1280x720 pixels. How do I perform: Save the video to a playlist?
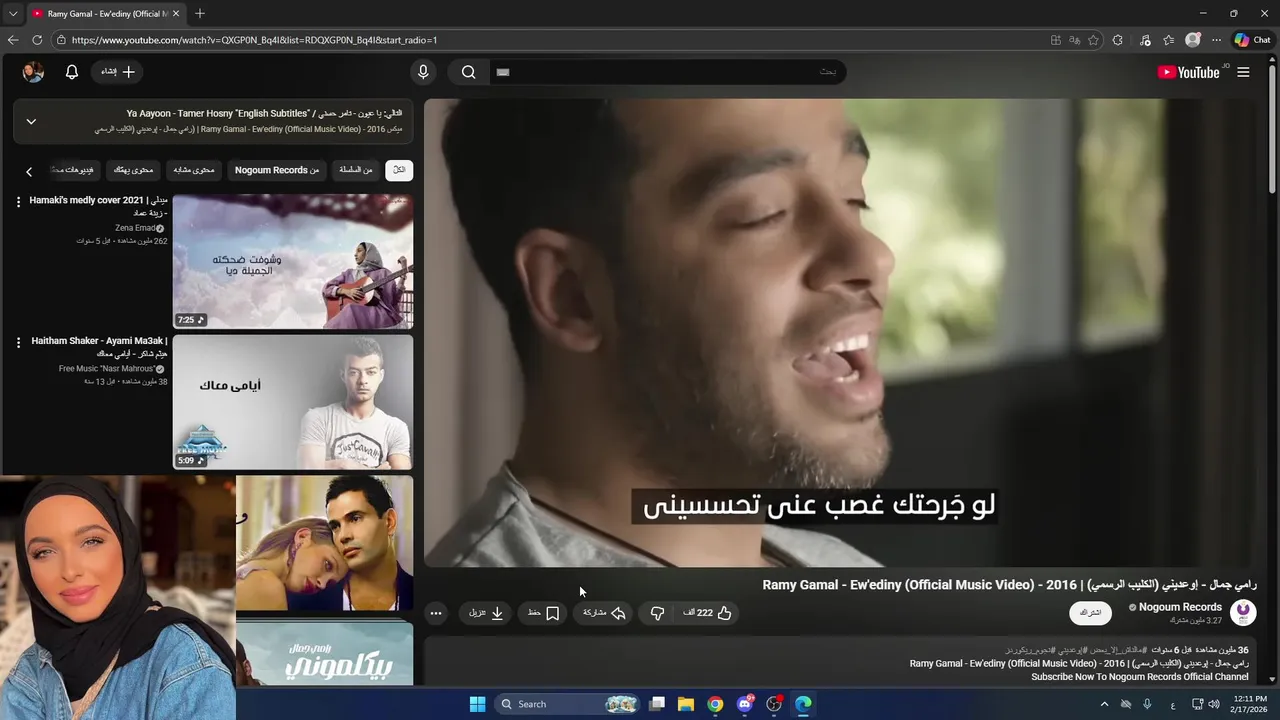point(544,613)
